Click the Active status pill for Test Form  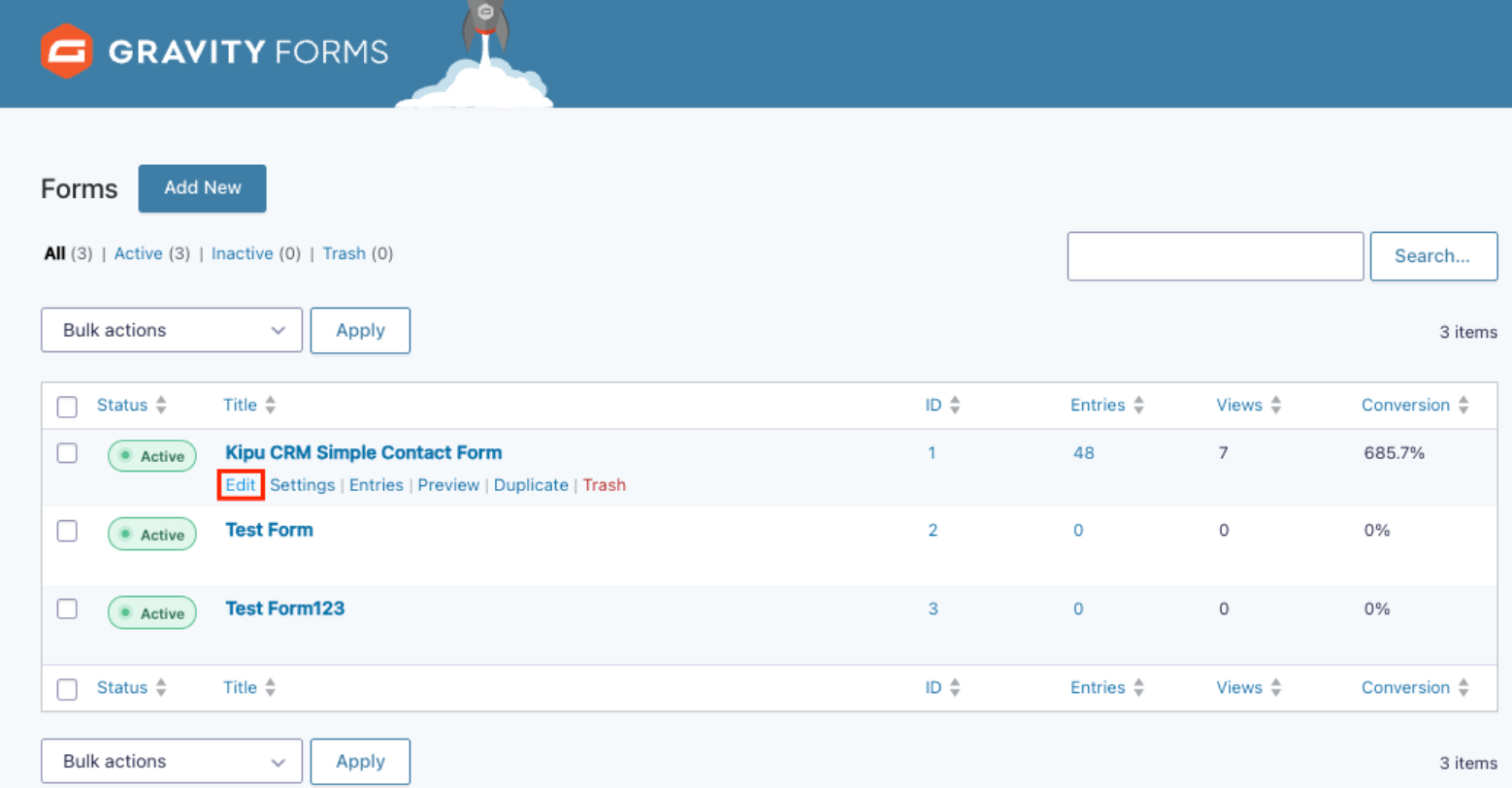(x=151, y=533)
